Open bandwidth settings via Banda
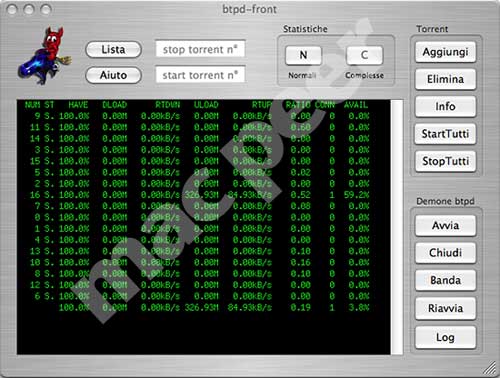Image resolution: width=500 pixels, height=378 pixels. click(x=445, y=280)
